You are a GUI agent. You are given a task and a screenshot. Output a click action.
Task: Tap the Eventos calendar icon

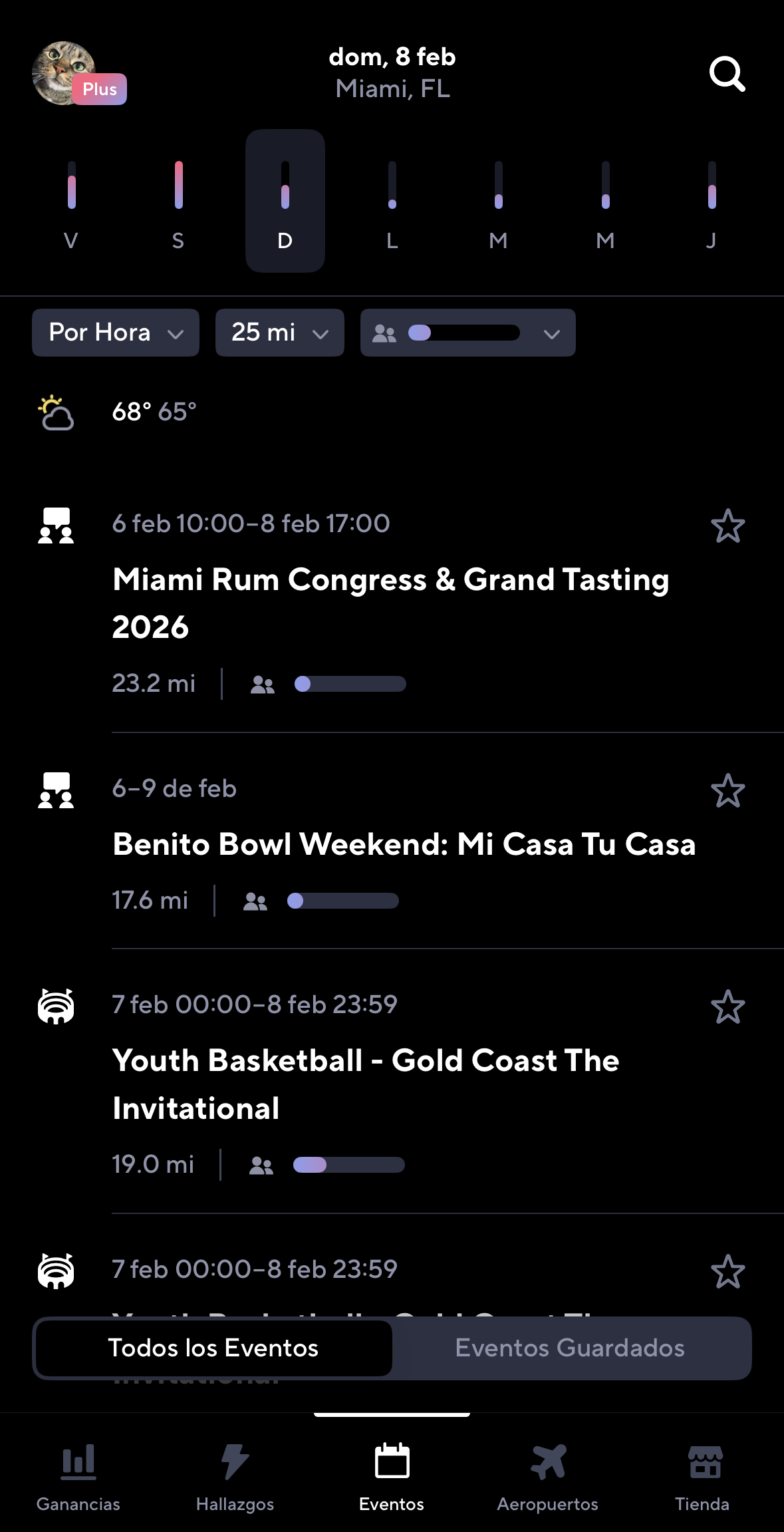point(392,1462)
